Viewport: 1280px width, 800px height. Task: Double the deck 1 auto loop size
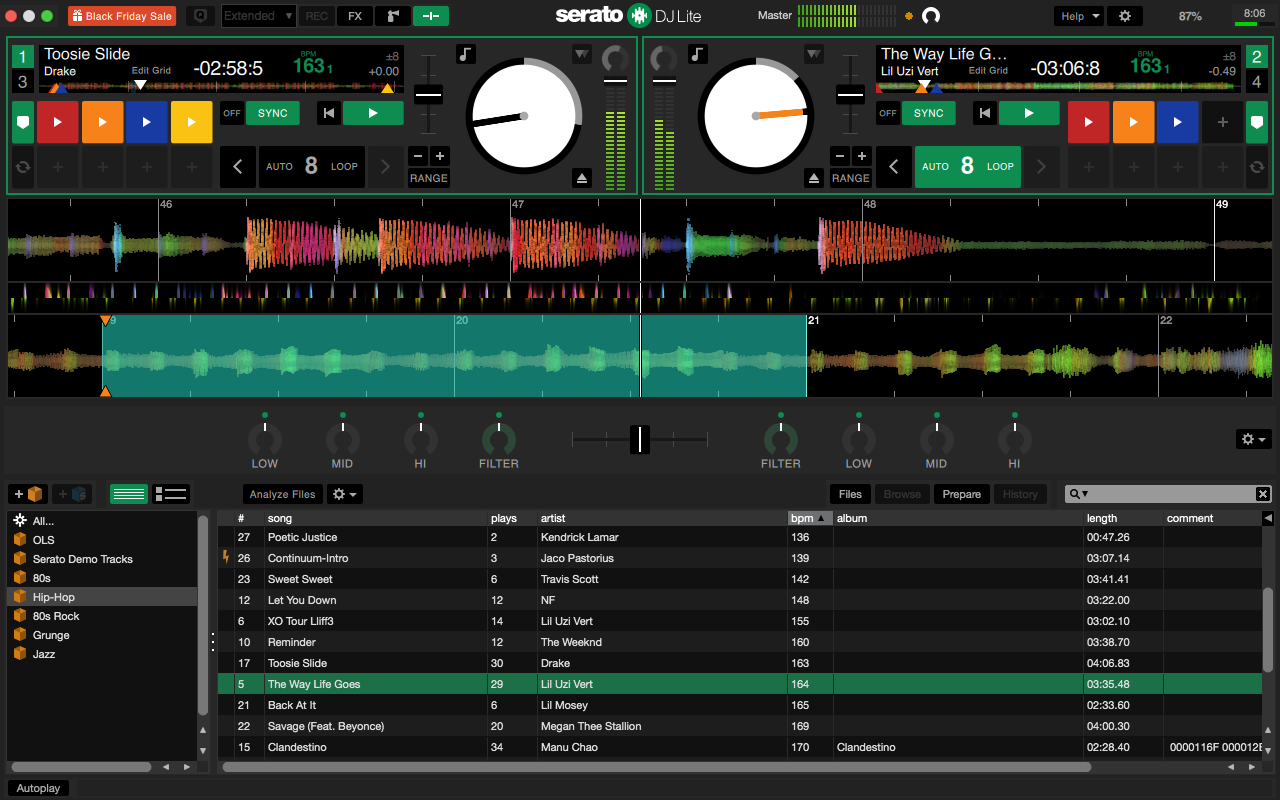(385, 167)
